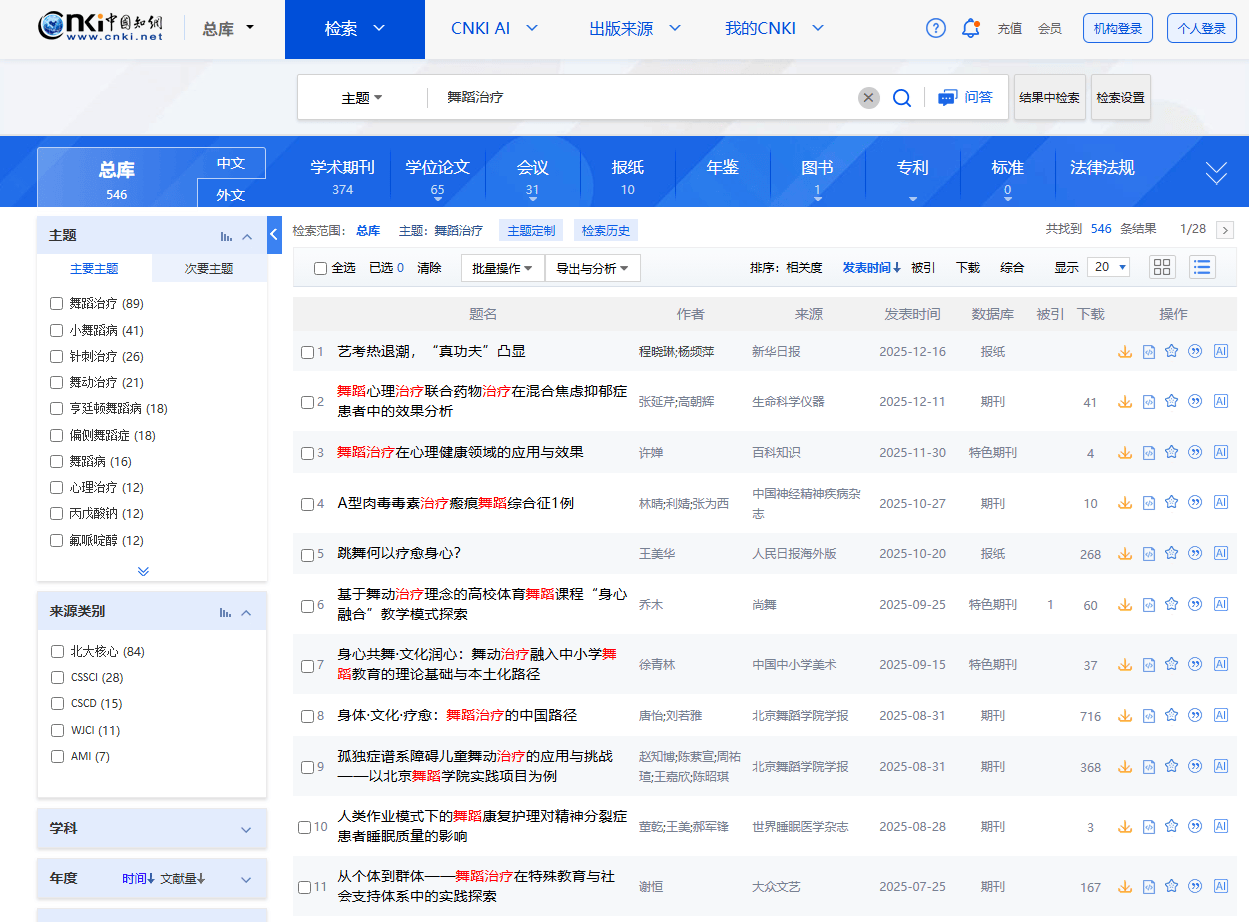Launch AI assistant icon on 舞蹈治疗在心理健康 article

[1221, 452]
